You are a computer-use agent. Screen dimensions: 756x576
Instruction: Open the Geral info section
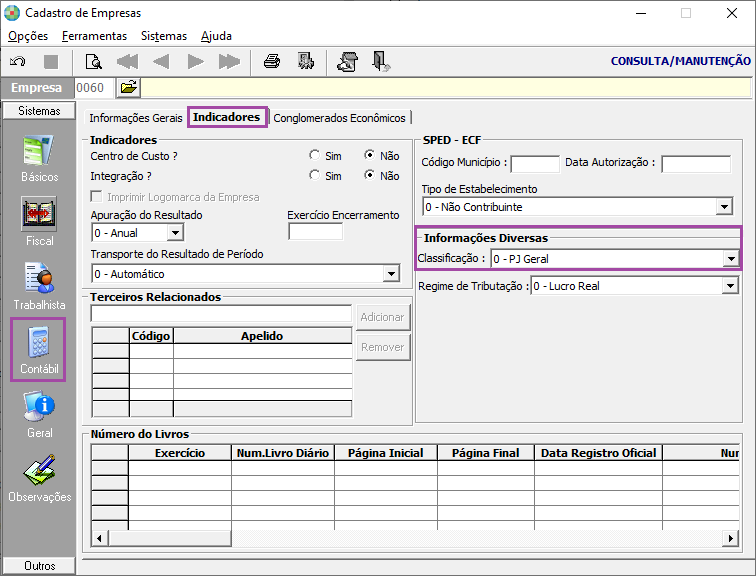39,415
